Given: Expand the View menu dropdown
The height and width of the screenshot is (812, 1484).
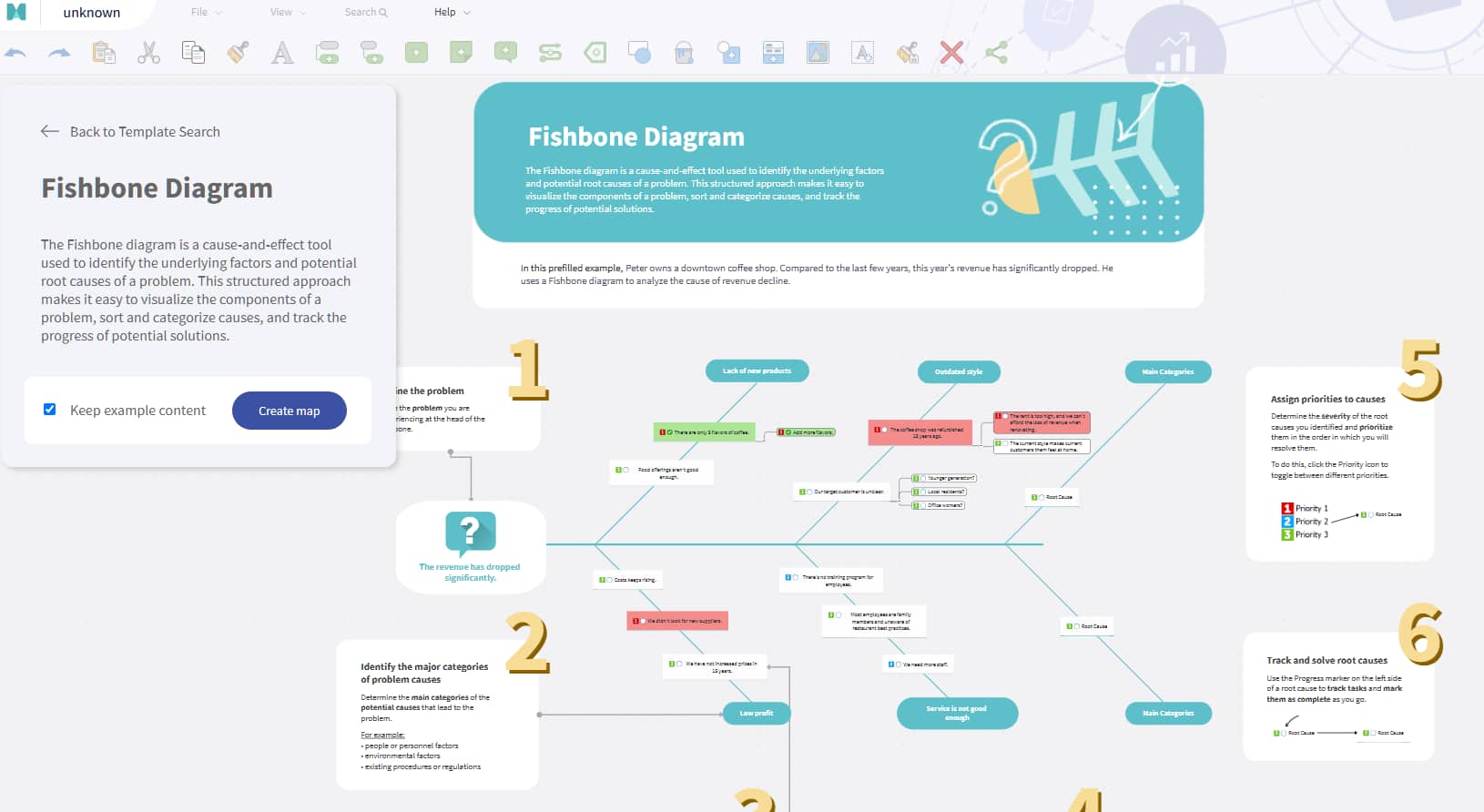Looking at the screenshot, I should click(287, 13).
